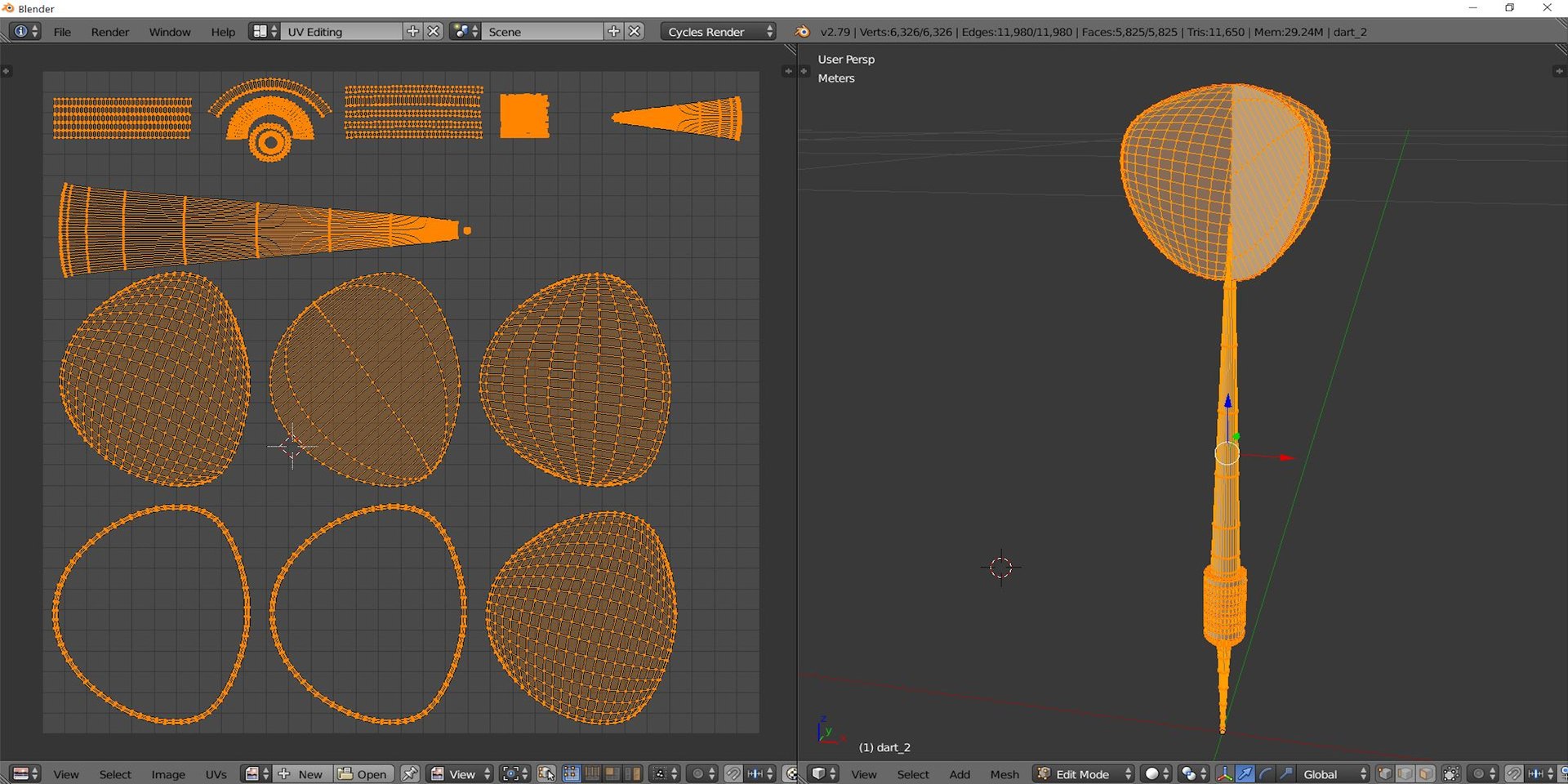Image resolution: width=1568 pixels, height=784 pixels.
Task: Click the UV Editing layout name field
Action: coord(341,31)
